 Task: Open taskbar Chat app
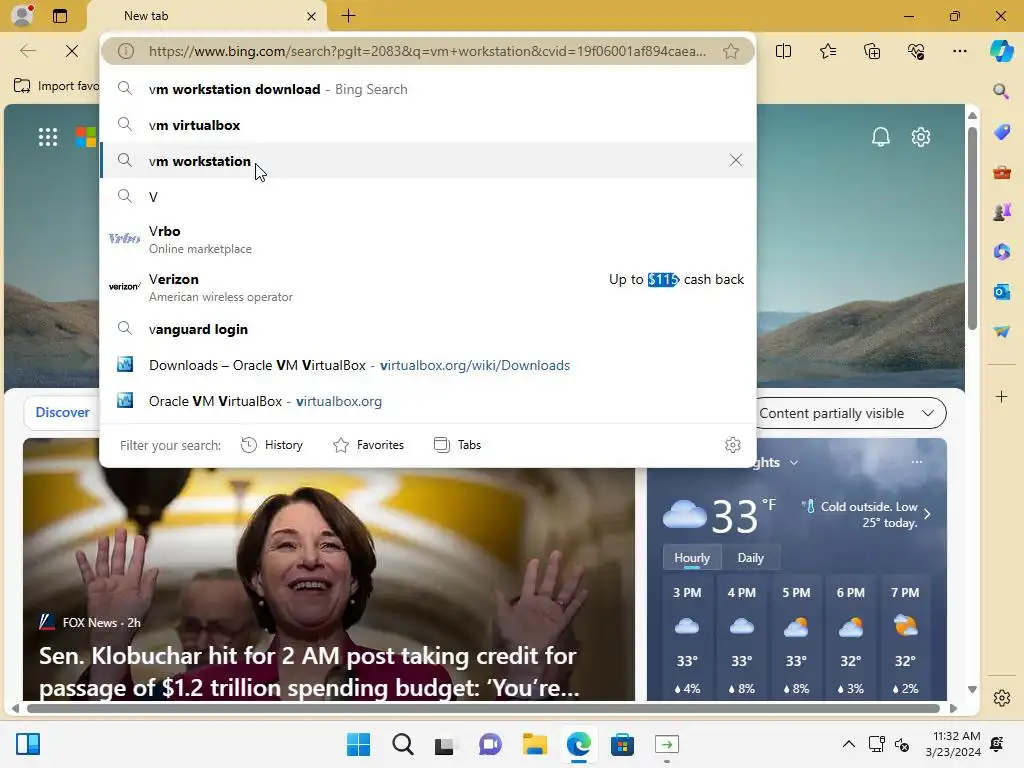pyautogui.click(x=490, y=744)
